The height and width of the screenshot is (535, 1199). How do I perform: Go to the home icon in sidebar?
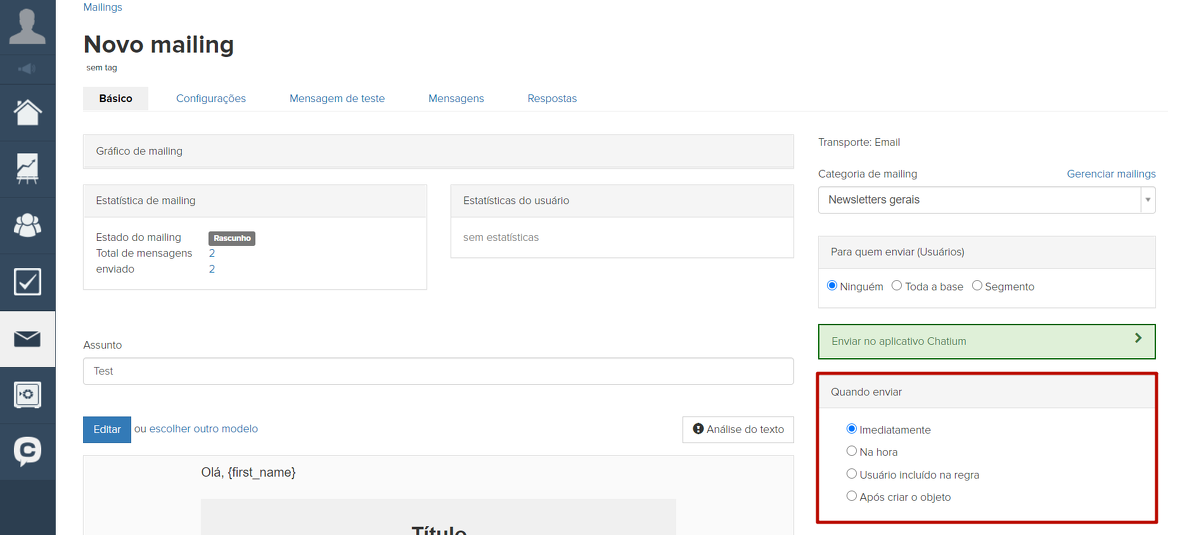[x=27, y=112]
